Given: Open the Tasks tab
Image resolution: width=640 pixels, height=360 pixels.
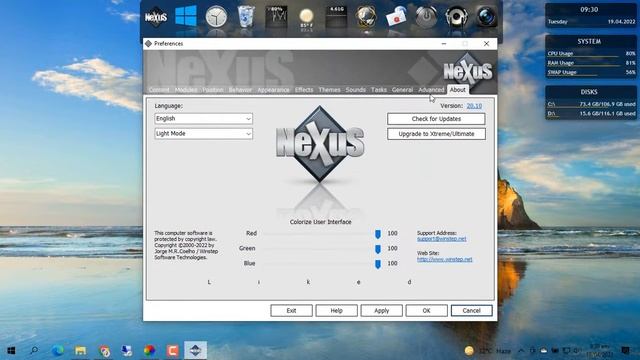Looking at the screenshot, I should coord(379,90).
